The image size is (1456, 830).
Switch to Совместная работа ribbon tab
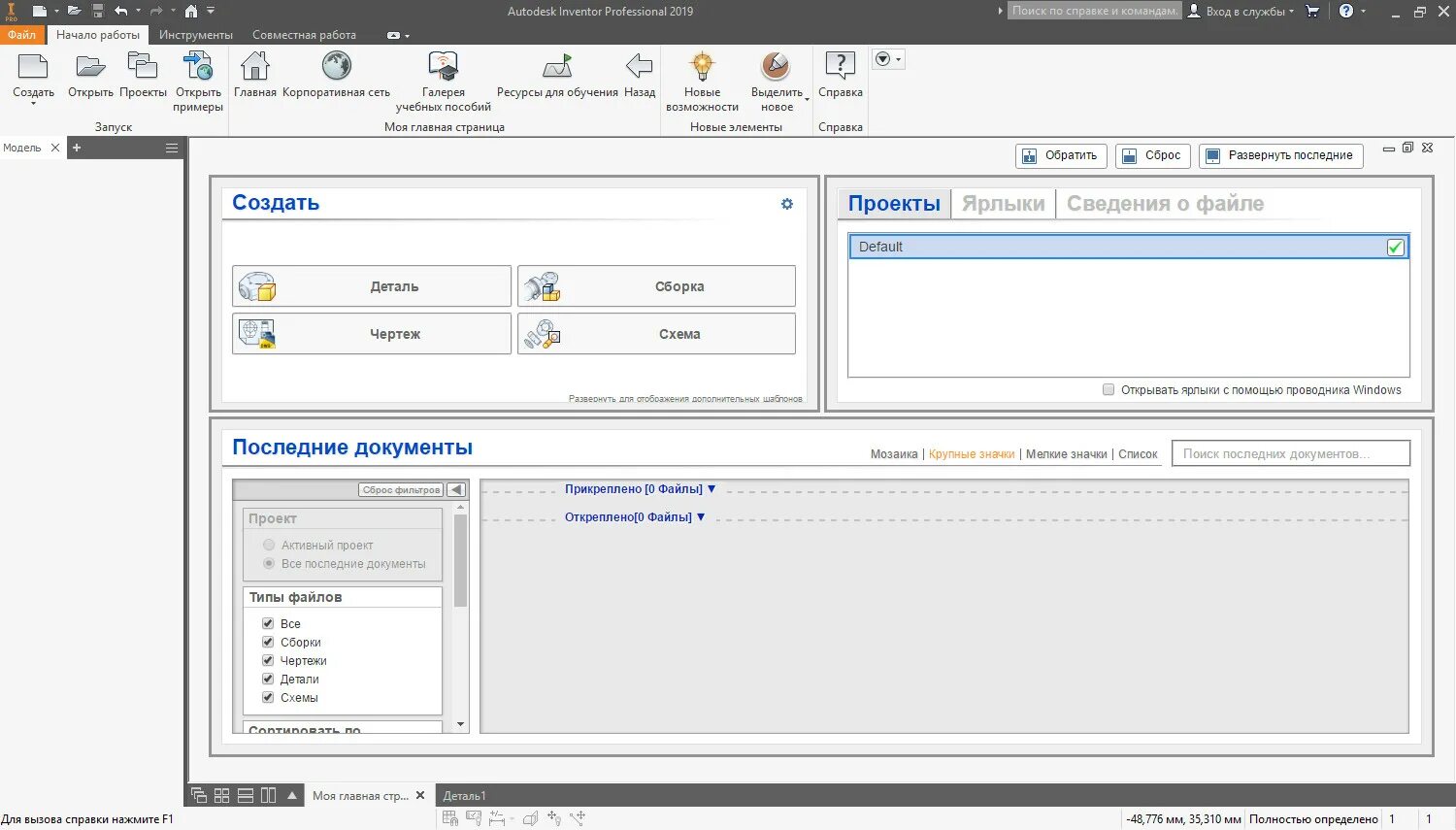point(304,35)
